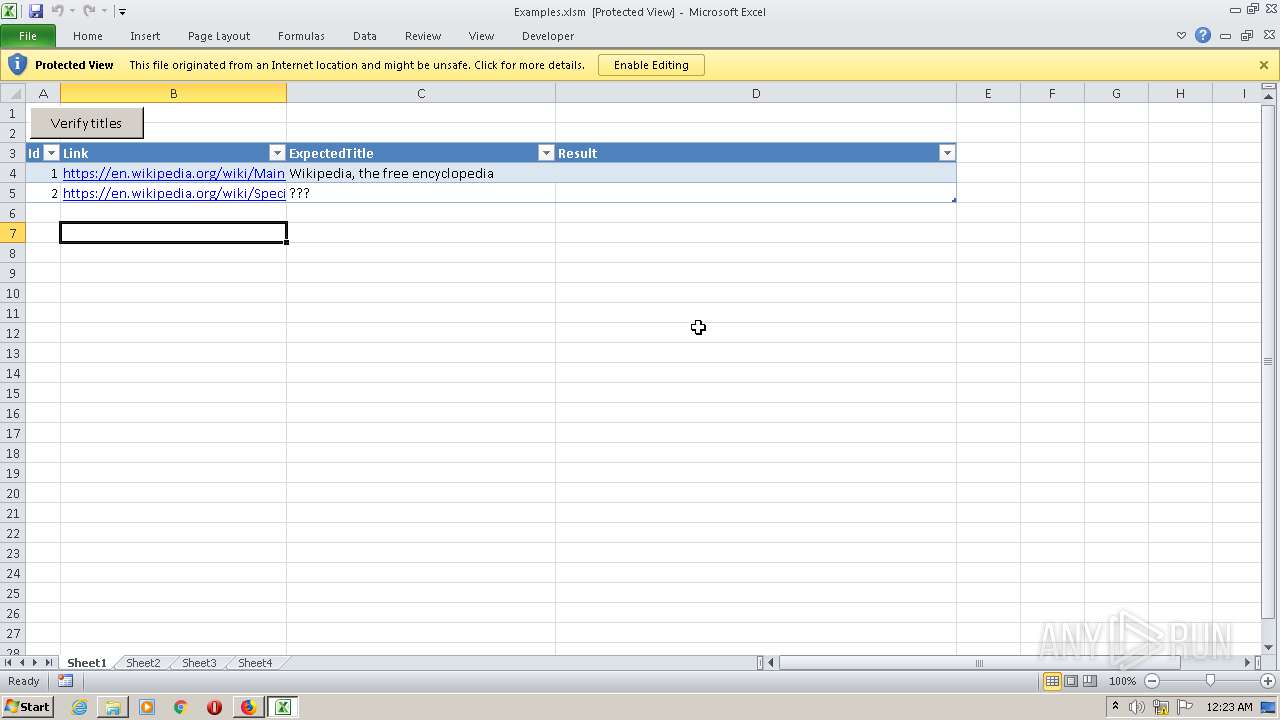Click the zoom in plus button
1280x720 pixels.
click(1268, 681)
